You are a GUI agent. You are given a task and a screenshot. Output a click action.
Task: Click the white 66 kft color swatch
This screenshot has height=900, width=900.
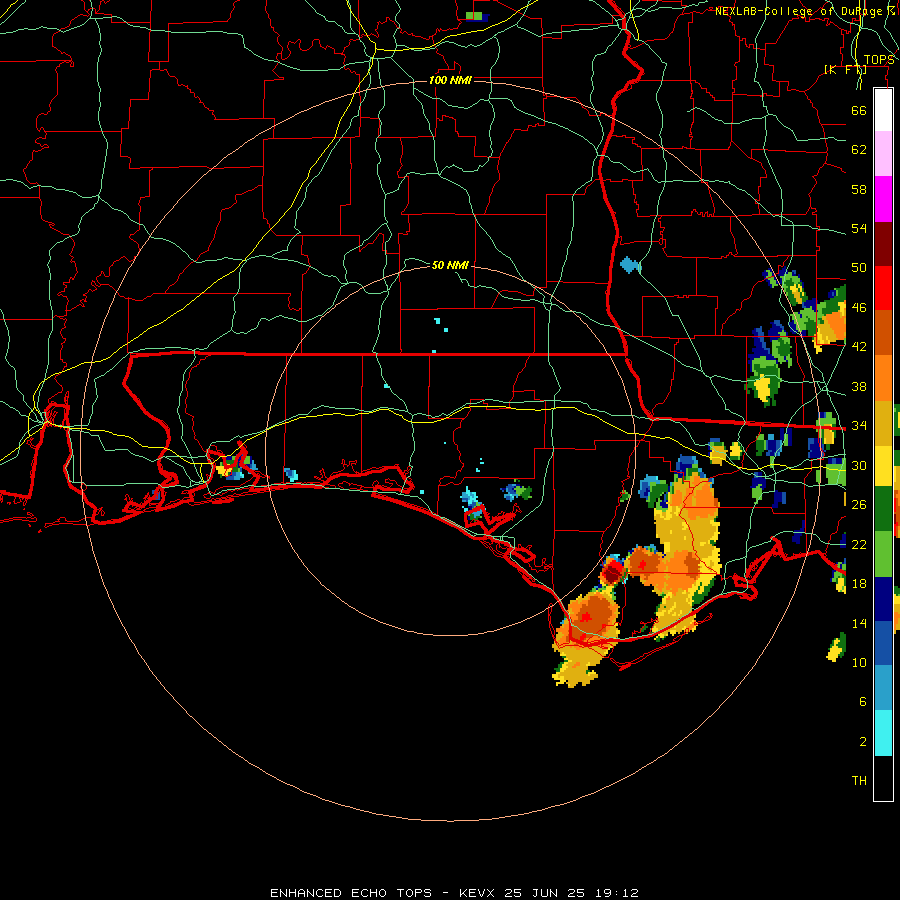pos(883,110)
